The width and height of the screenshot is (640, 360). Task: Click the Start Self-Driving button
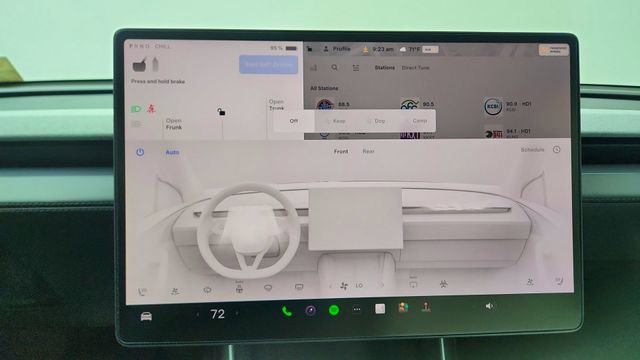click(x=269, y=64)
